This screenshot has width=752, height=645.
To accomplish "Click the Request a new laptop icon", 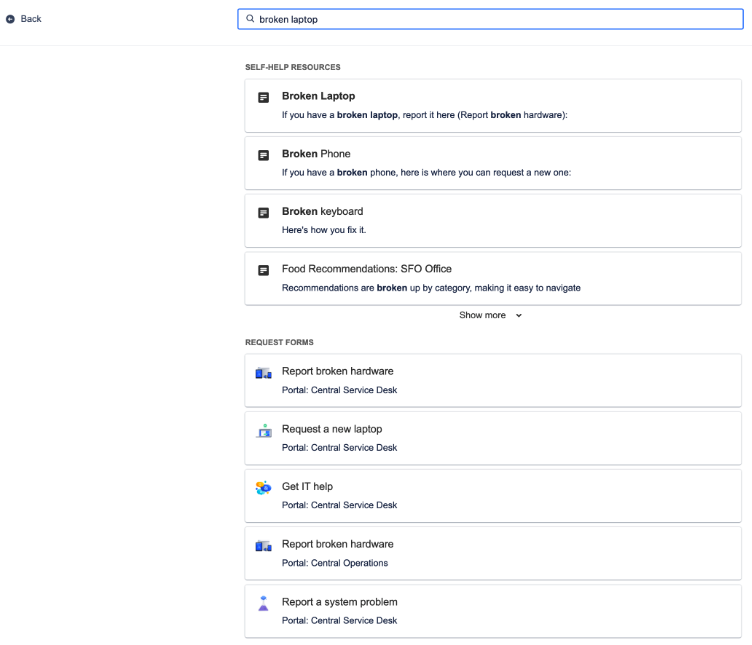I will 264,431.
